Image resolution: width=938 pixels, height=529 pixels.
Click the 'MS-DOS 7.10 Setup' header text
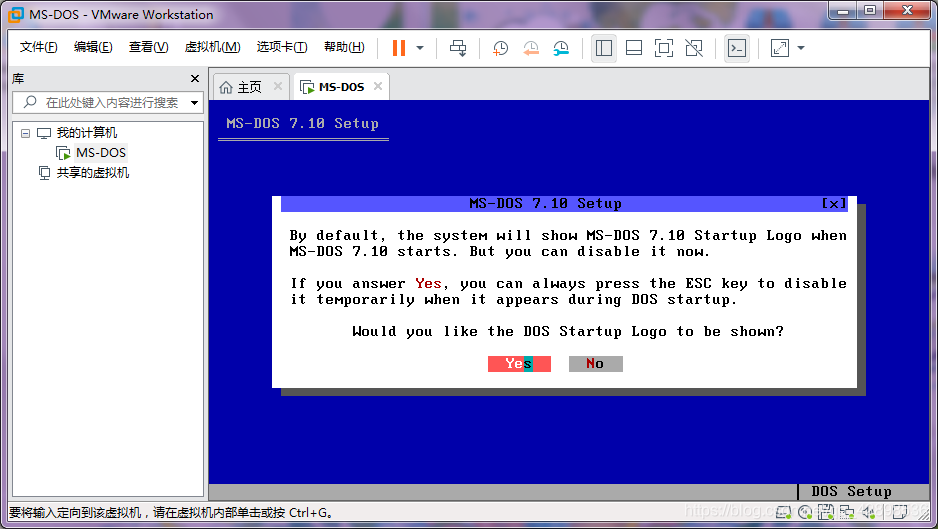(303, 123)
